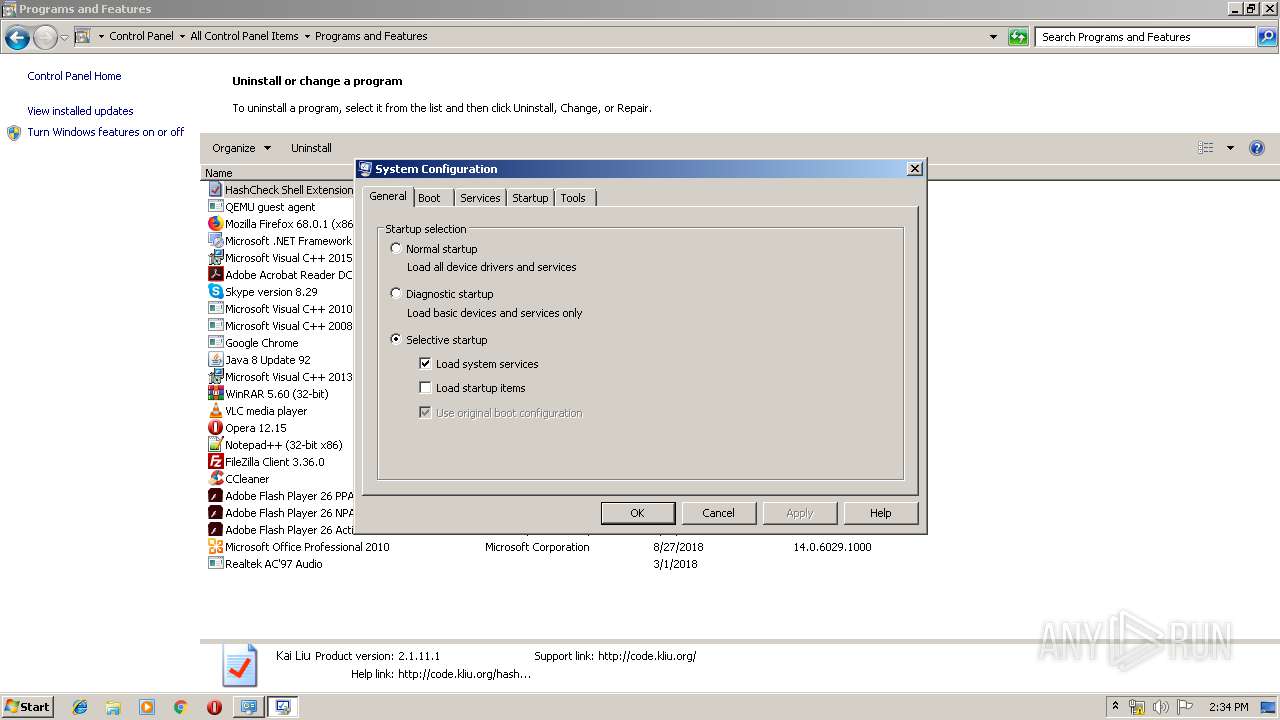Viewport: 1280px width, 720px height.
Task: Open the Organize dropdown menu
Action: click(x=241, y=148)
